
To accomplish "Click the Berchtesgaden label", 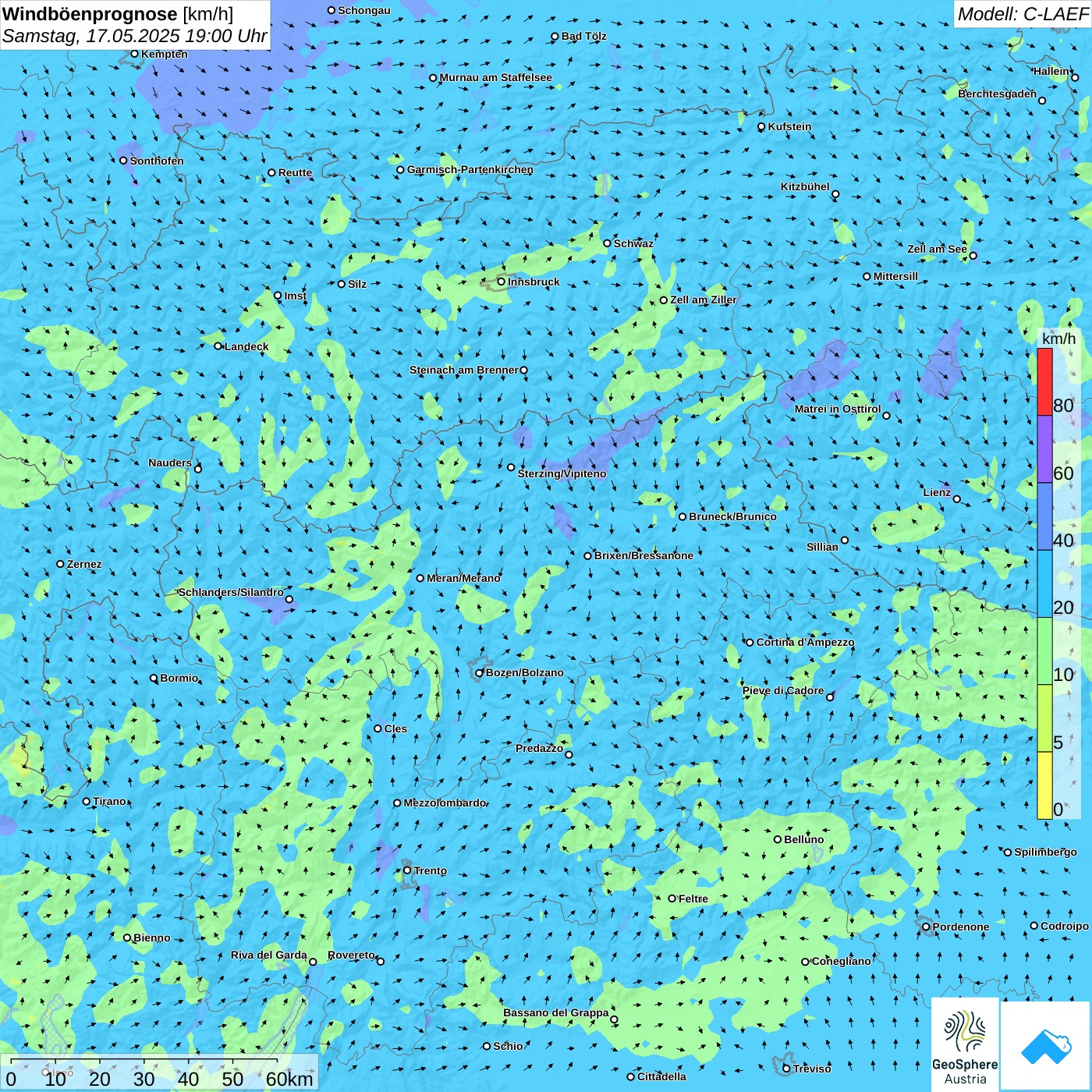I will tap(998, 94).
